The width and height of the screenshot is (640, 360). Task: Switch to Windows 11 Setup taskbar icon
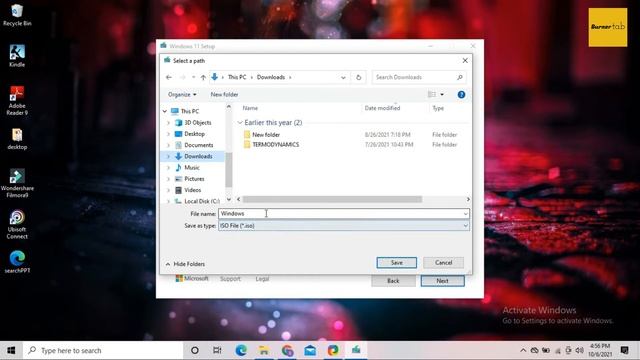(x=356, y=350)
